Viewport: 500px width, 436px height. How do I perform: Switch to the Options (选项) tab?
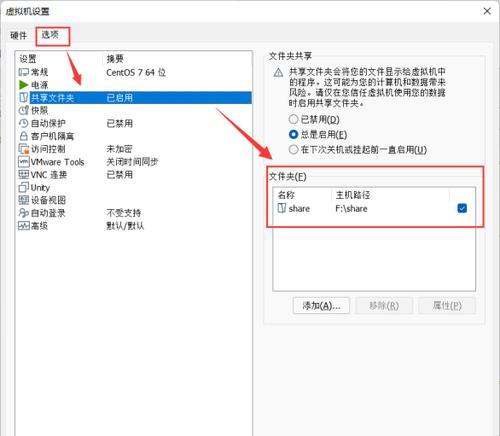[x=50, y=35]
